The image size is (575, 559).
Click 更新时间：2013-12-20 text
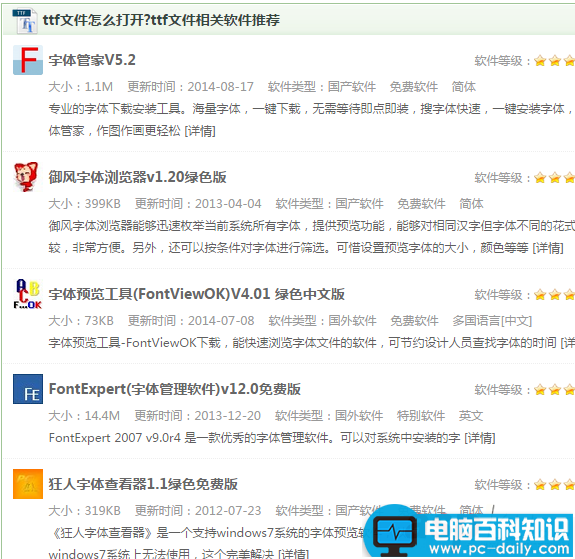click(x=198, y=416)
